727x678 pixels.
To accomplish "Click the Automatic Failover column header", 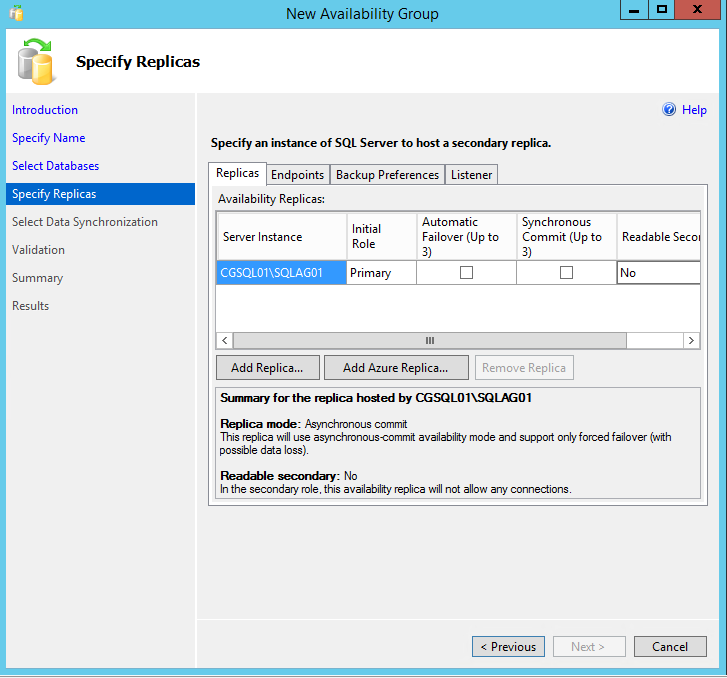I will [466, 237].
